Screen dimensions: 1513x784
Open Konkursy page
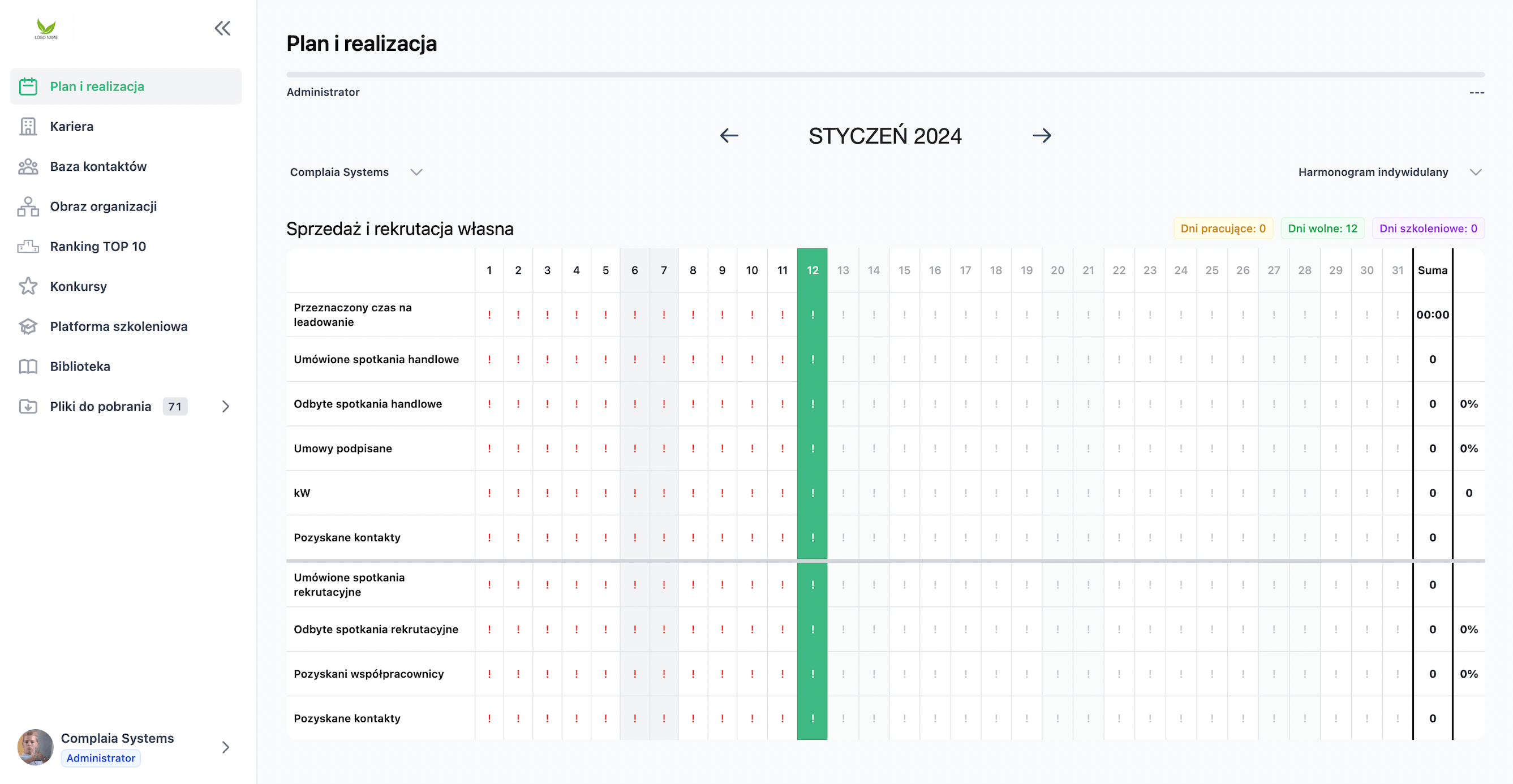tap(126, 286)
